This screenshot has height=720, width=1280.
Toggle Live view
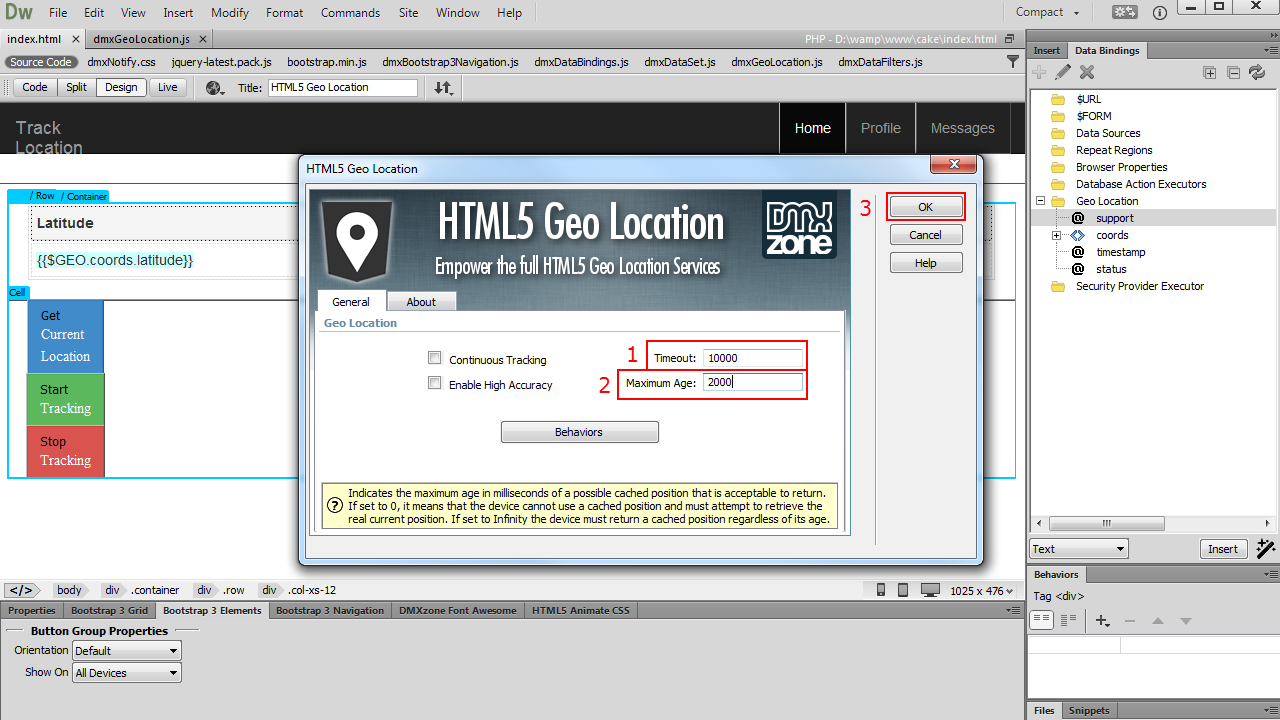168,87
